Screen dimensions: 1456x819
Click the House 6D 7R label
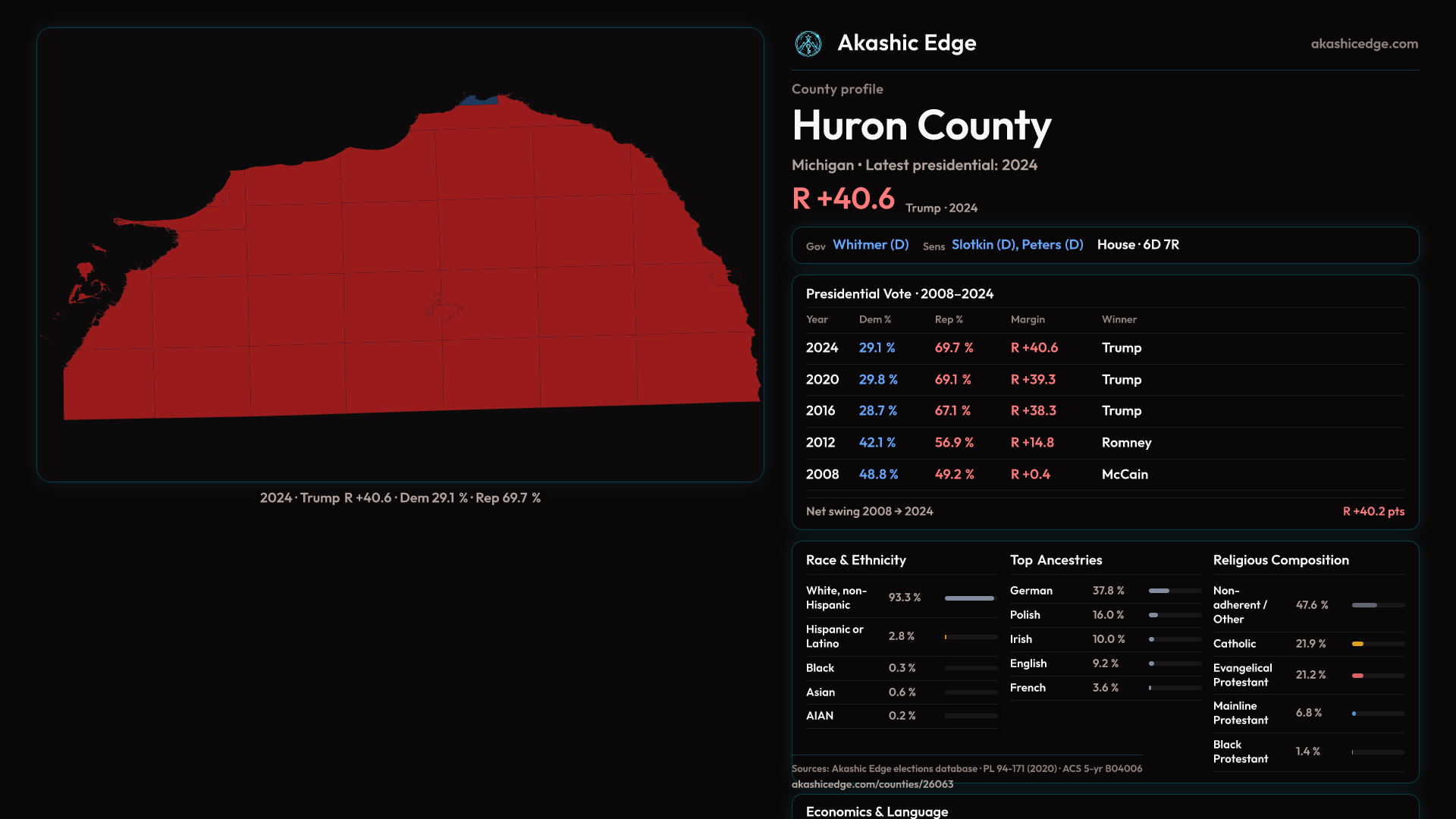click(1137, 245)
